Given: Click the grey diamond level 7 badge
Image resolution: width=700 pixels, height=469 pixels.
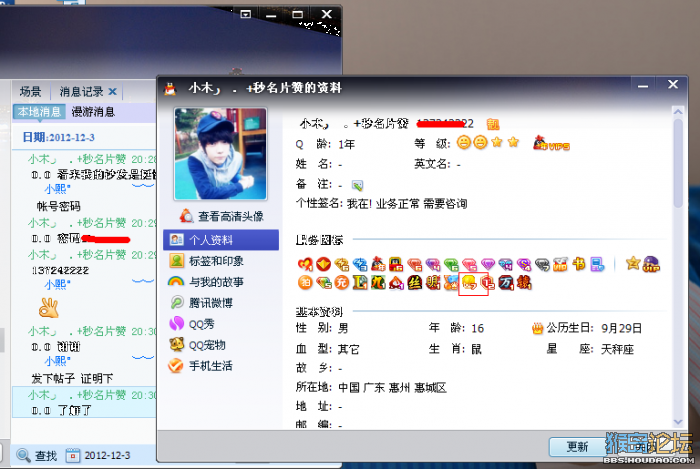Looking at the screenshot, I should [x=542, y=264].
